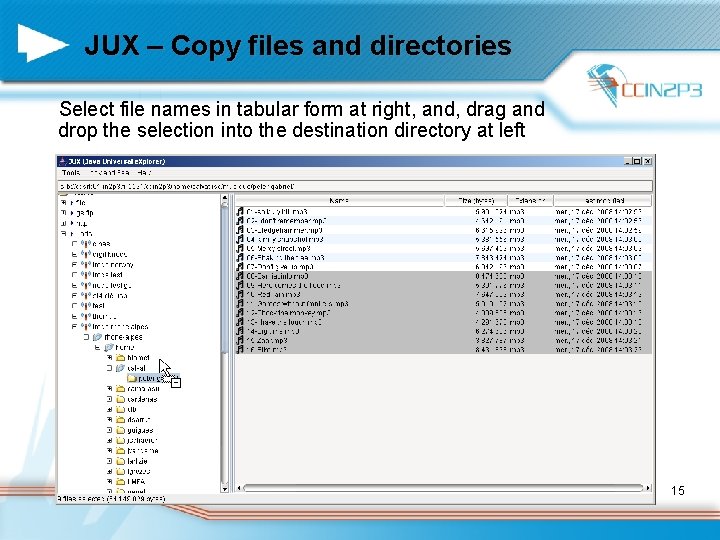Click the folder icon of cardenas
This screenshot has height=540, width=720.
[121, 399]
